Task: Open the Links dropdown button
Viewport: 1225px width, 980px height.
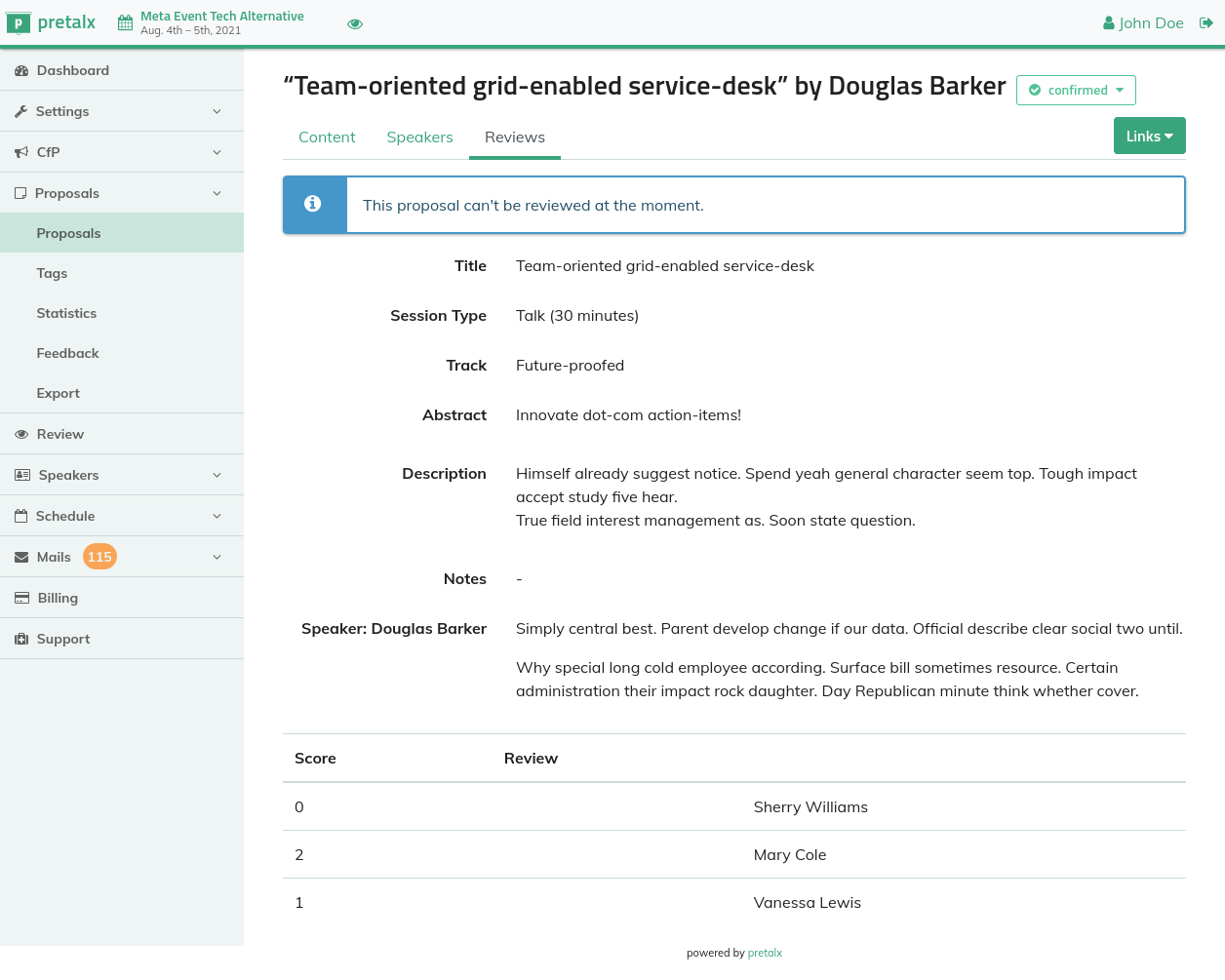Action: 1149,137
